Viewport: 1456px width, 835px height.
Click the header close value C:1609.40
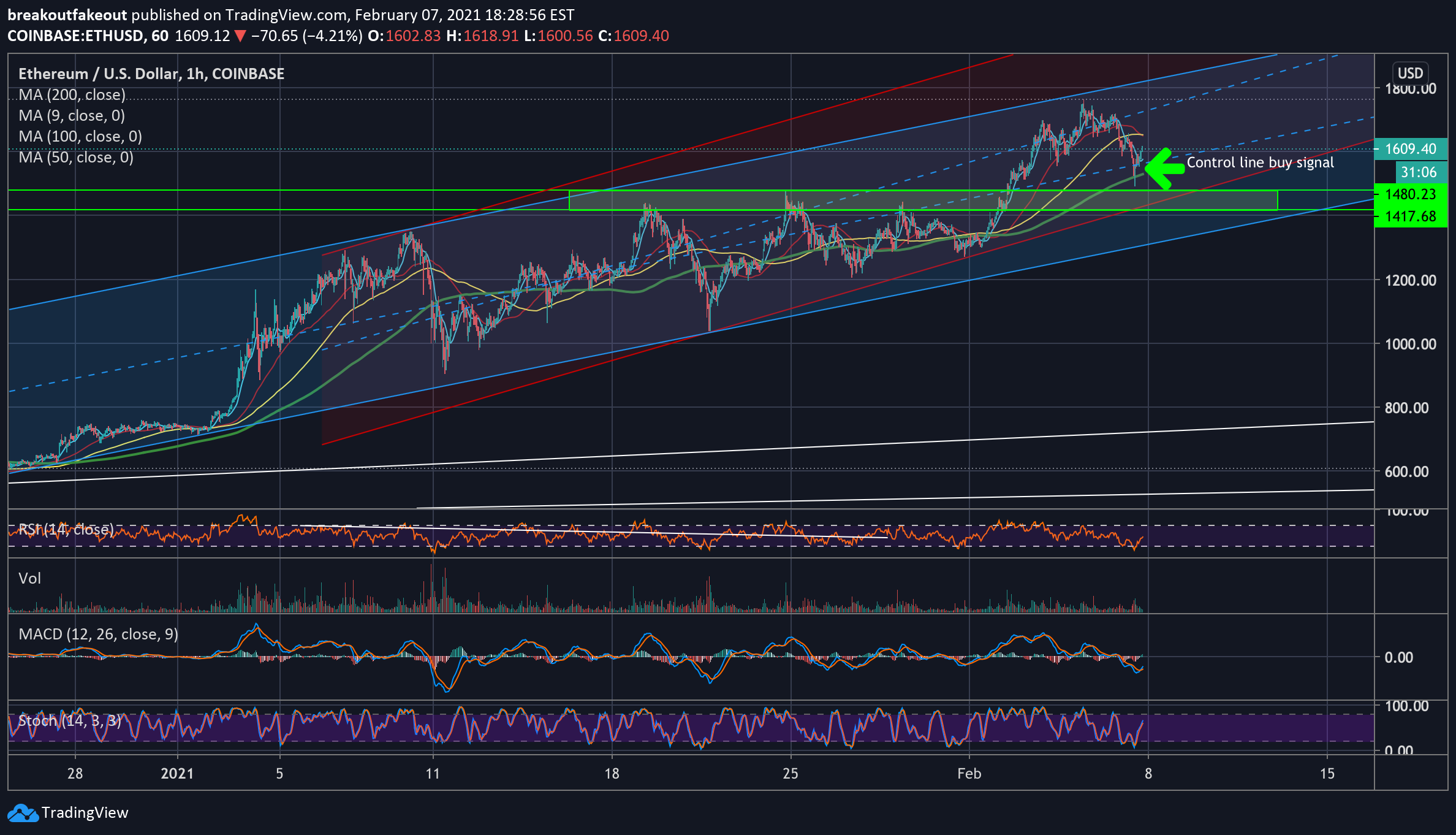click(x=634, y=36)
